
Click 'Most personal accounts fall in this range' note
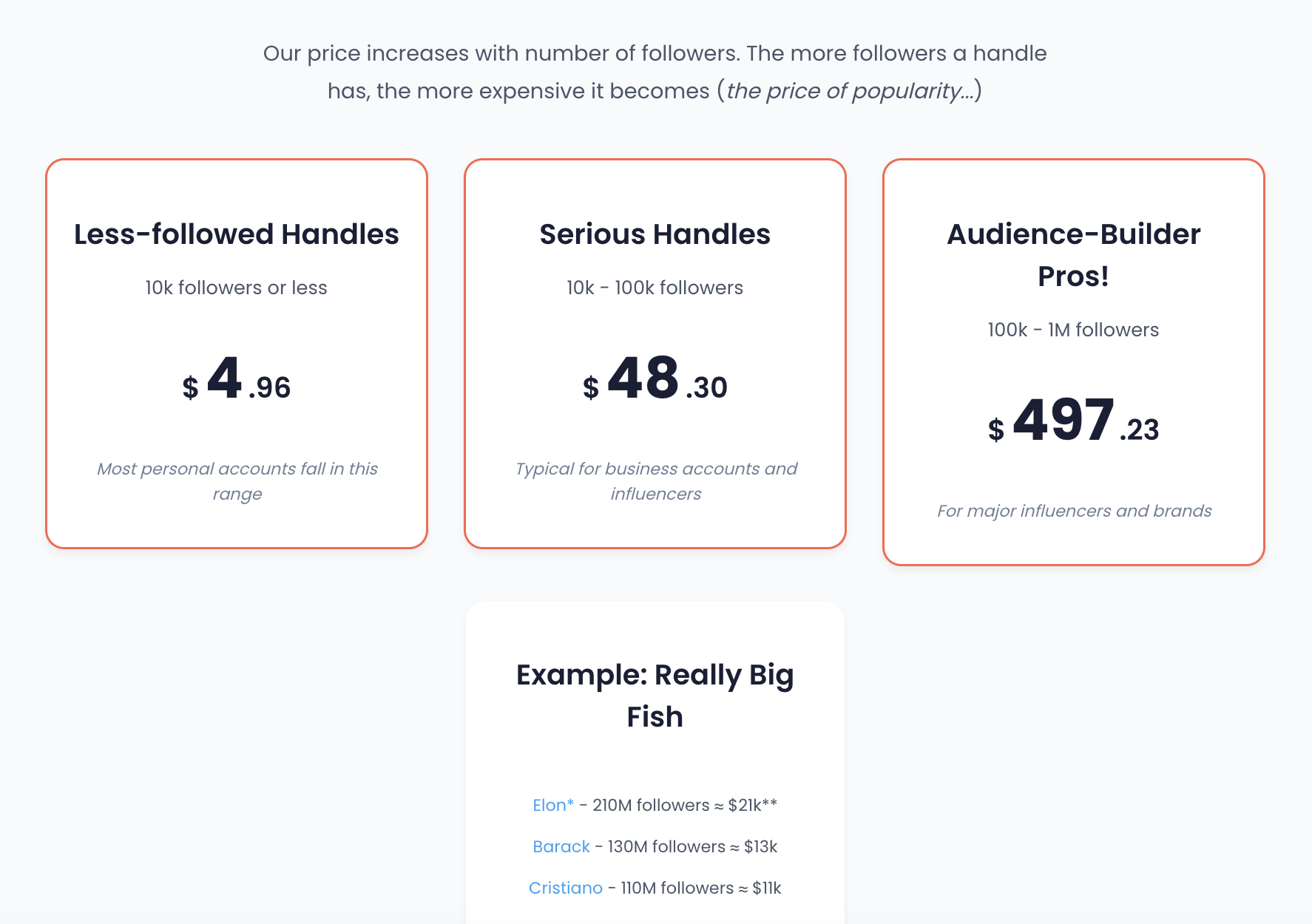[x=237, y=481]
